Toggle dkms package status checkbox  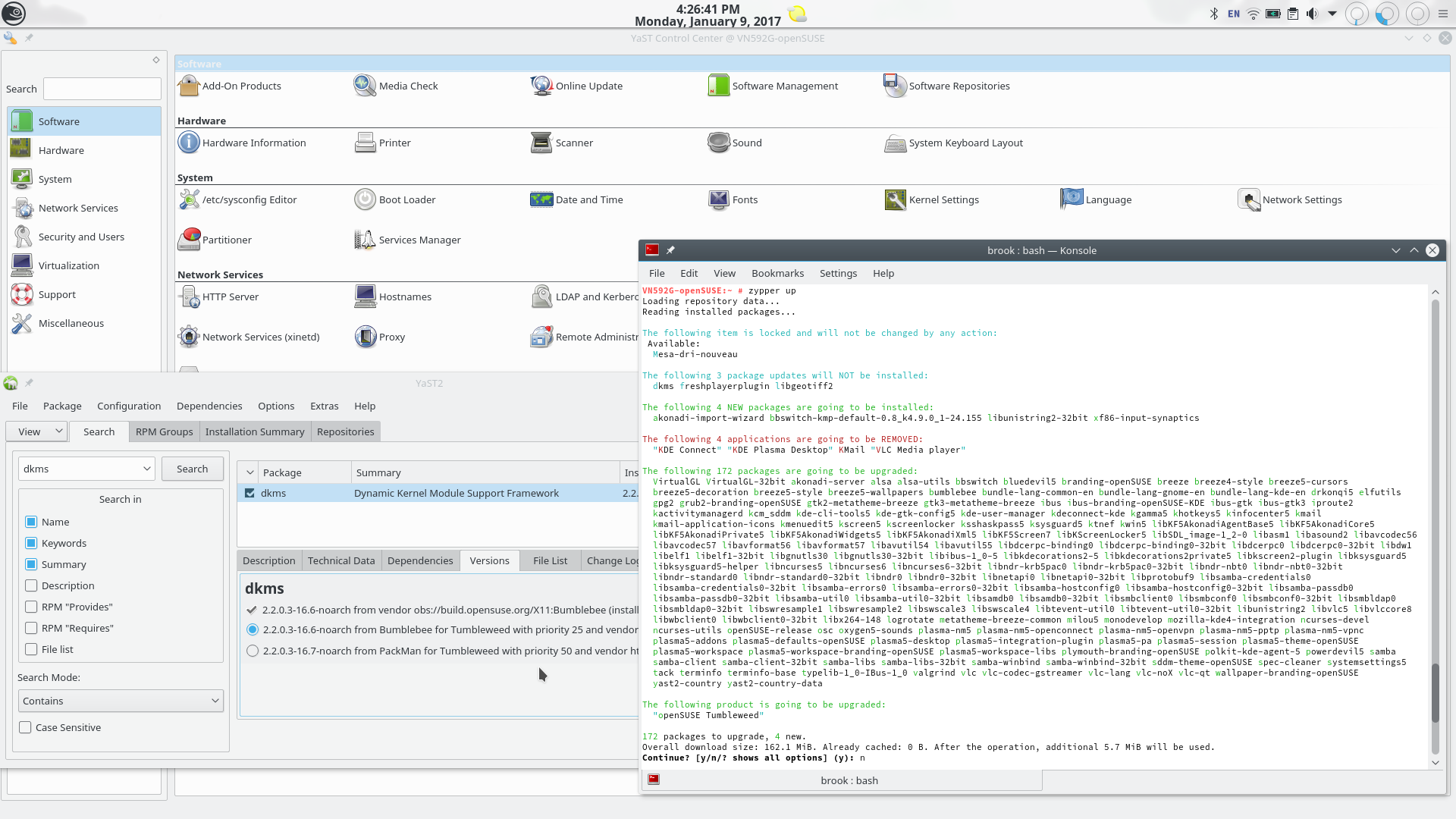[x=249, y=493]
